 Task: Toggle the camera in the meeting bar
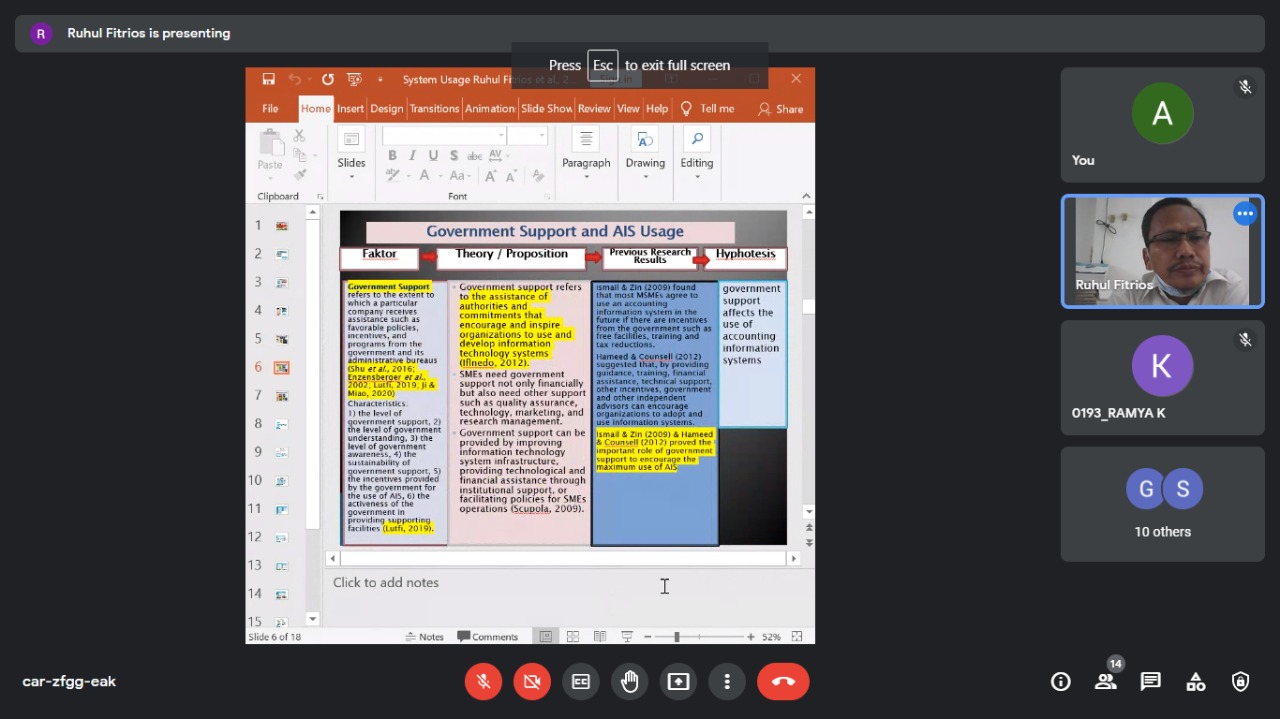532,682
